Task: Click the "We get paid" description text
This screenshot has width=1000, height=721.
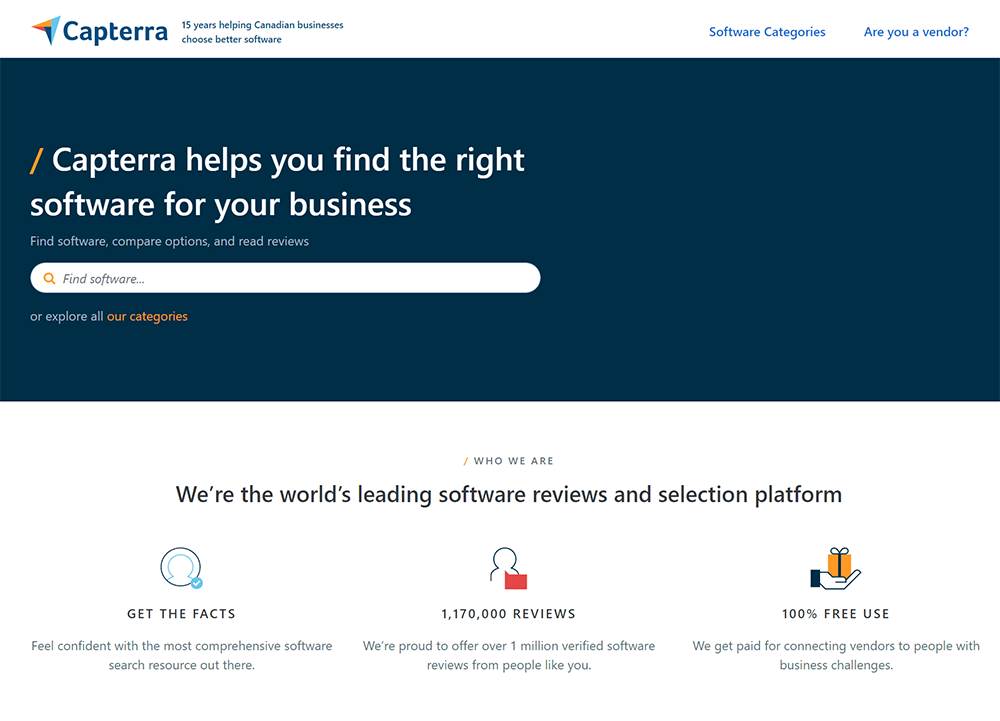Action: 836,655
